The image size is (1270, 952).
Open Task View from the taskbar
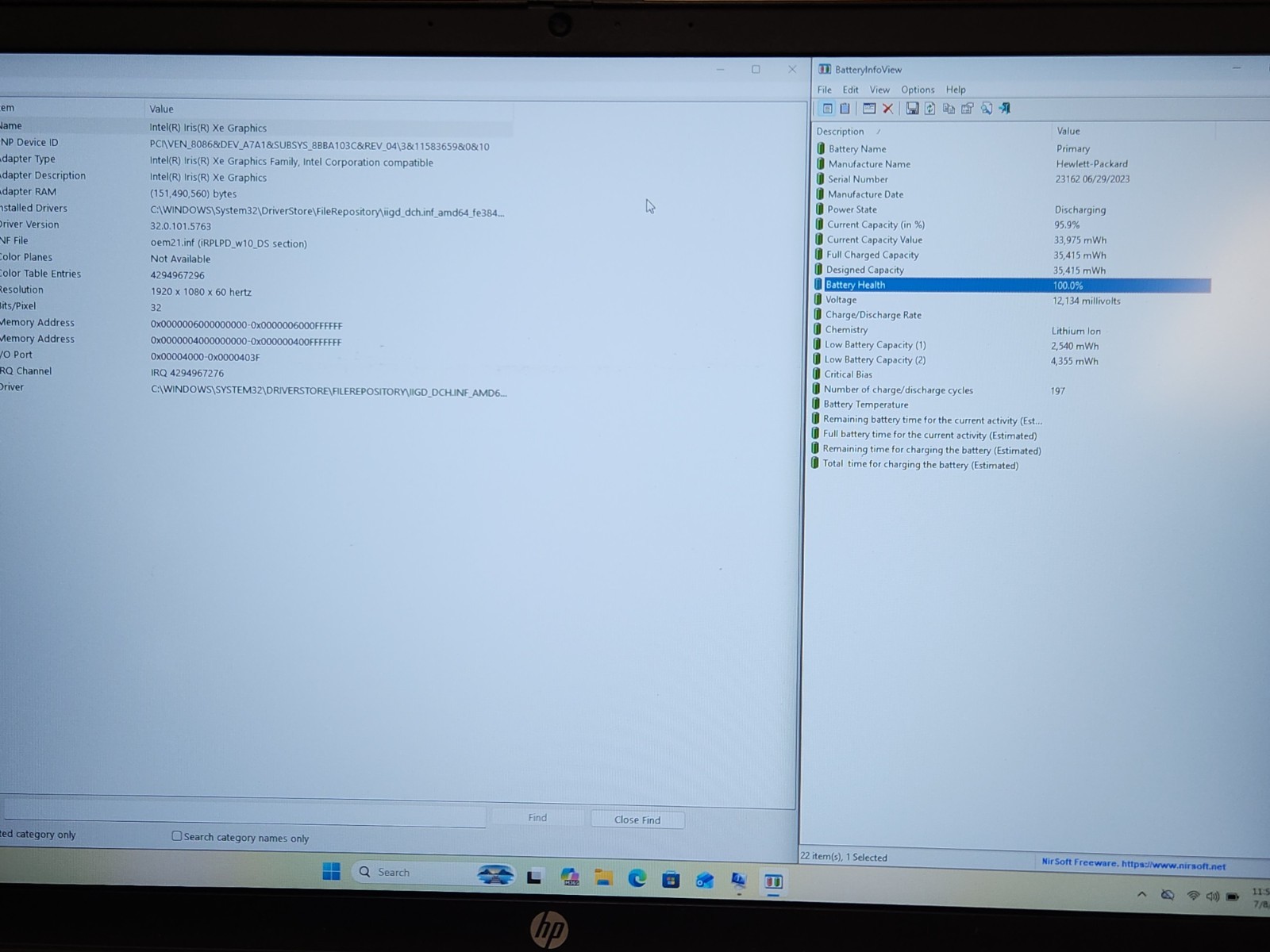point(534,877)
